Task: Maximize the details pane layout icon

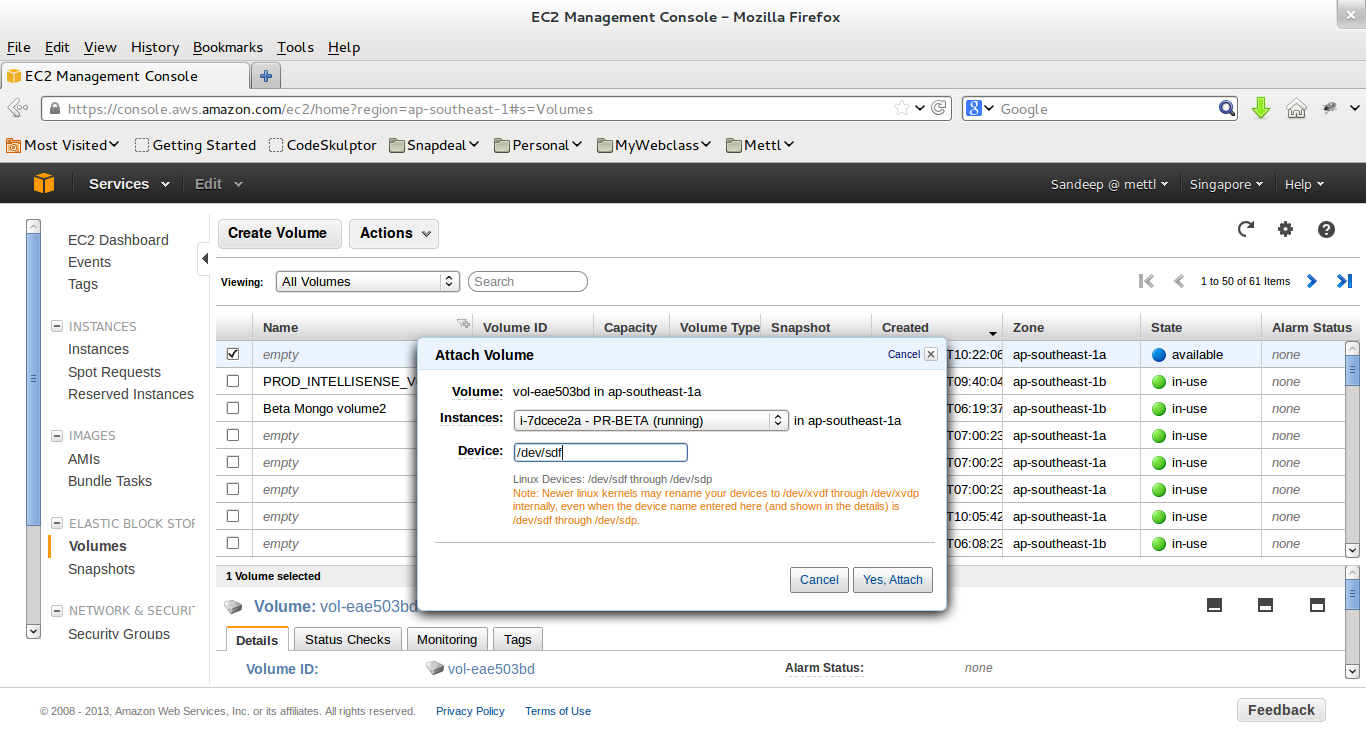Action: [x=1317, y=605]
